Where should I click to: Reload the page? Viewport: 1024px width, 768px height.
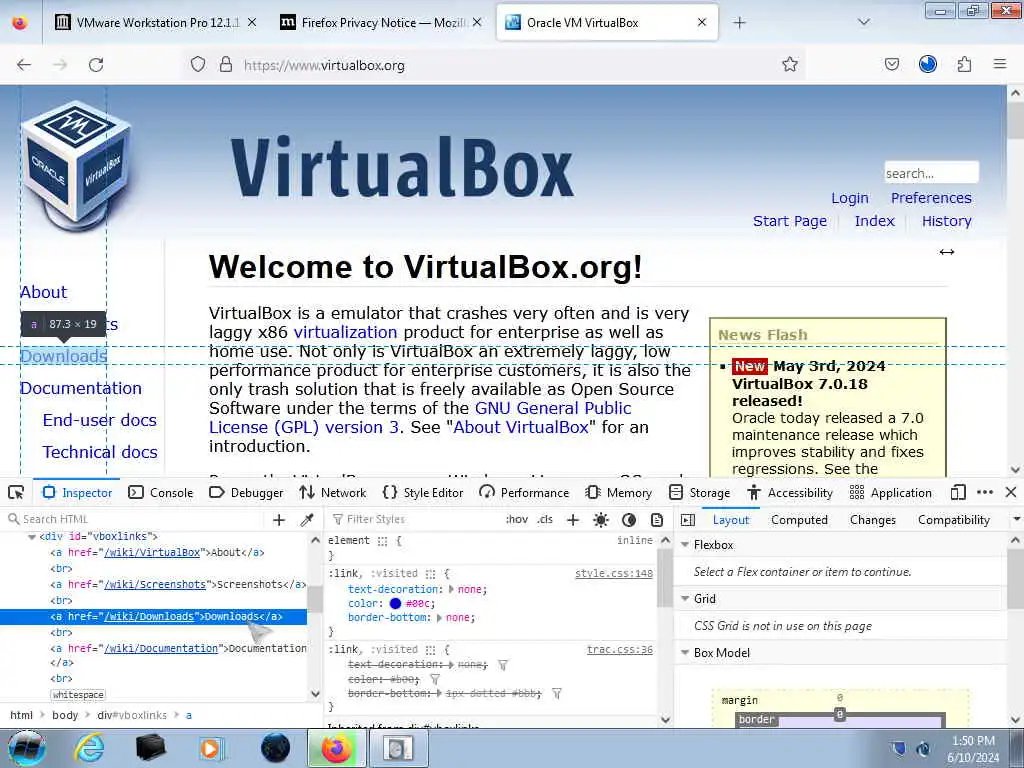click(x=96, y=65)
